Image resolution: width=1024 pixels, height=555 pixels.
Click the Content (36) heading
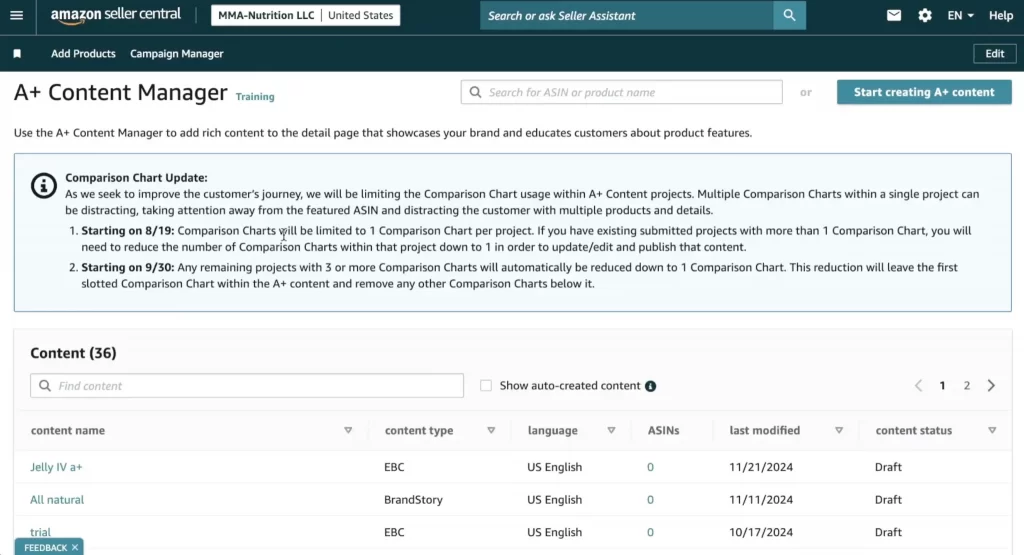(73, 353)
